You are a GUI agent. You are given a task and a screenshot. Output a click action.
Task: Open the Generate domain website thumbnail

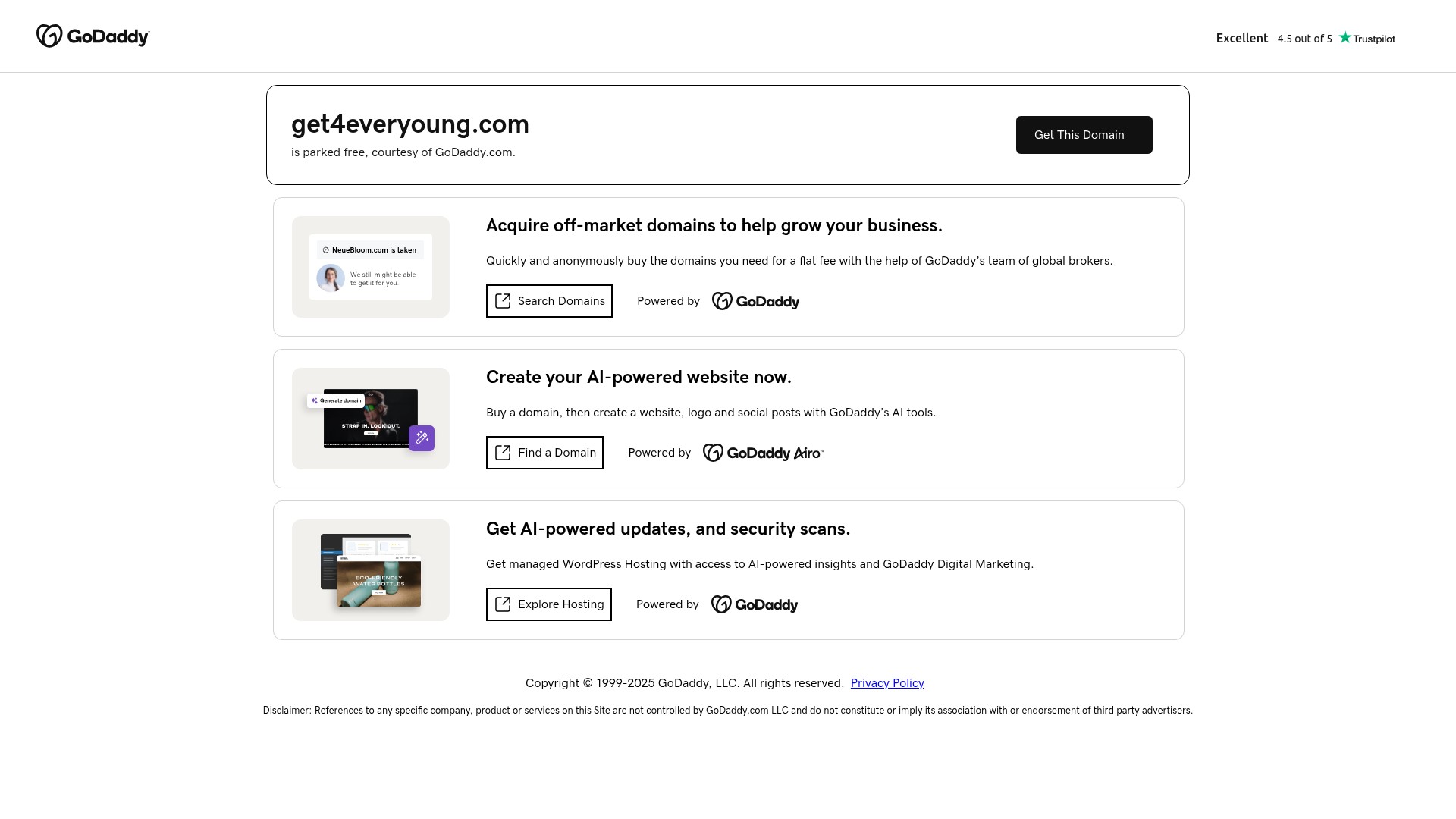371,419
